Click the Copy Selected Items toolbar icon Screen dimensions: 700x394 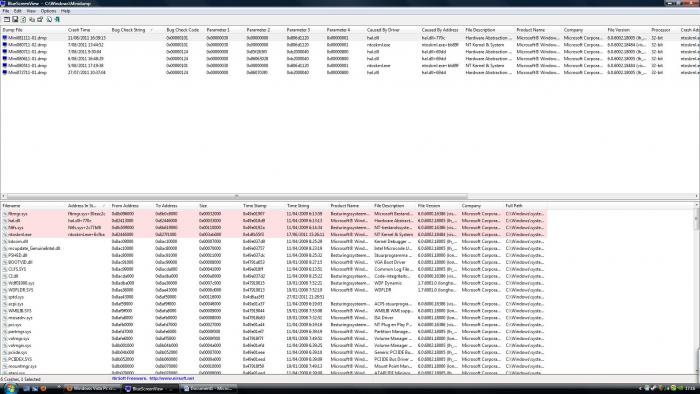32,19
